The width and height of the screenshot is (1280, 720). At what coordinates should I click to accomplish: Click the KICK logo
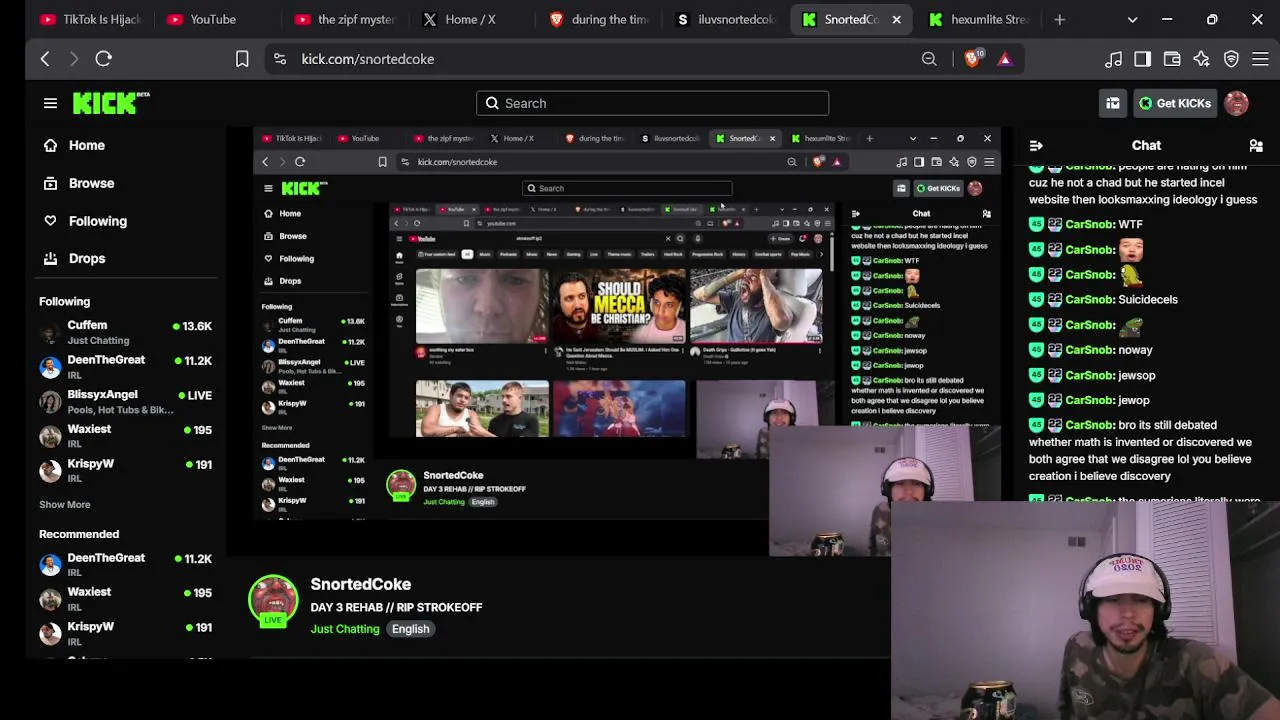pyautogui.click(x=111, y=103)
